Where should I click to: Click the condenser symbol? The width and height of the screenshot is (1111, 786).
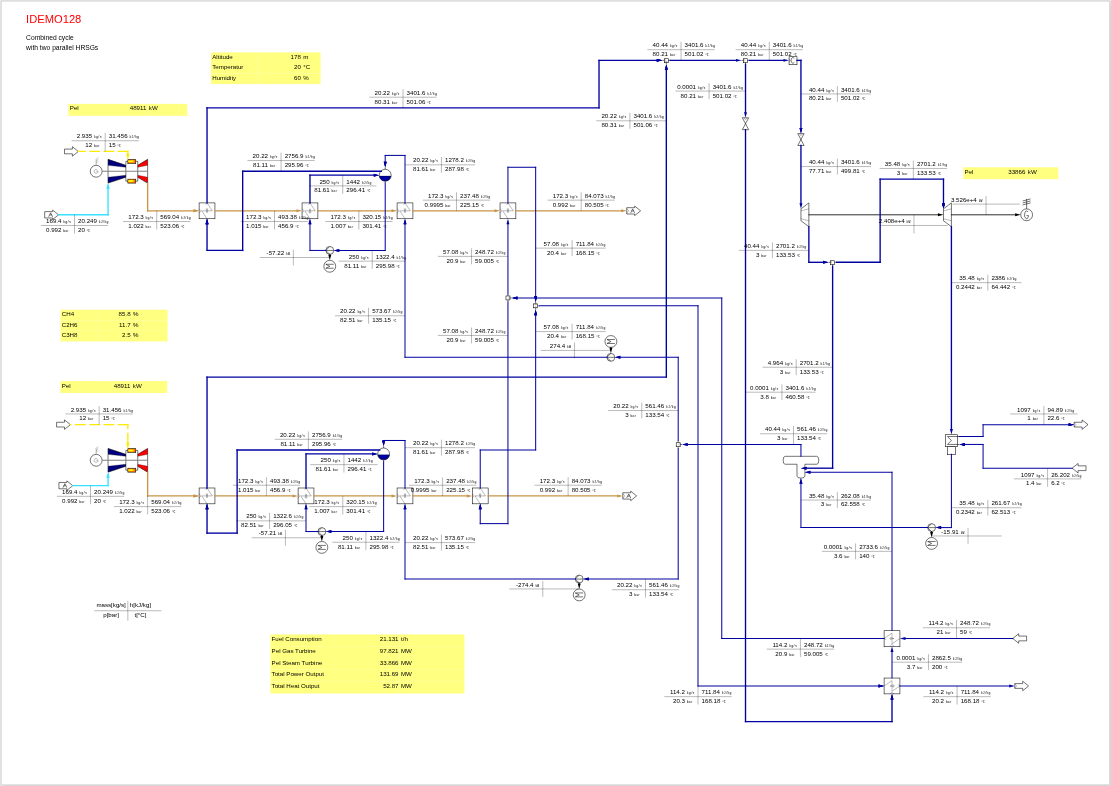click(x=951, y=441)
